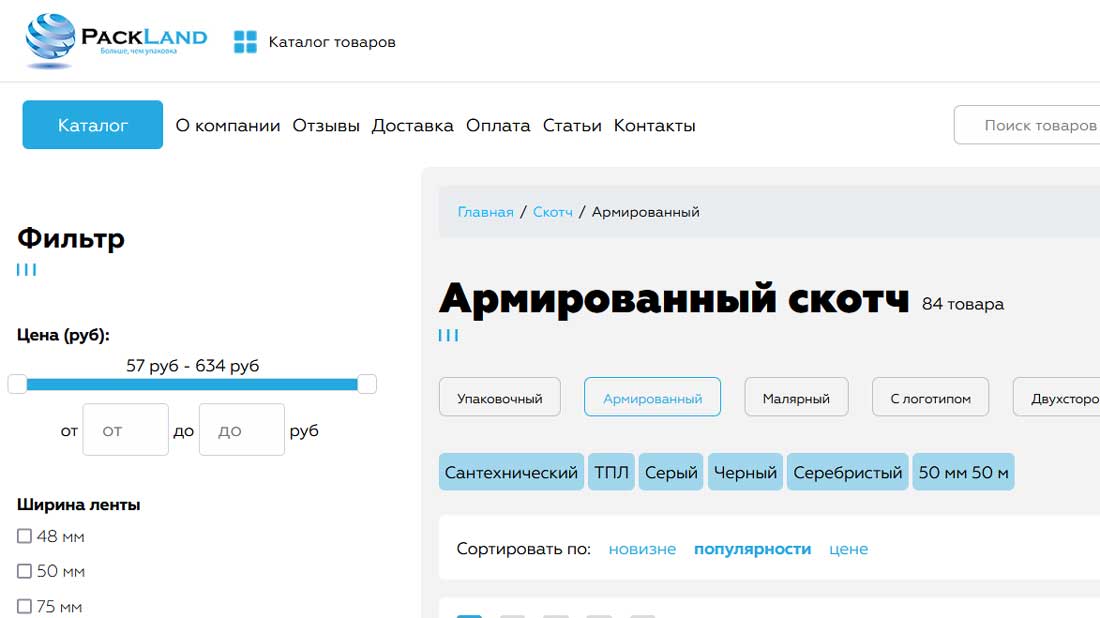Select the Сантехнический filter tag
This screenshot has height=618, width=1100.
[511, 471]
